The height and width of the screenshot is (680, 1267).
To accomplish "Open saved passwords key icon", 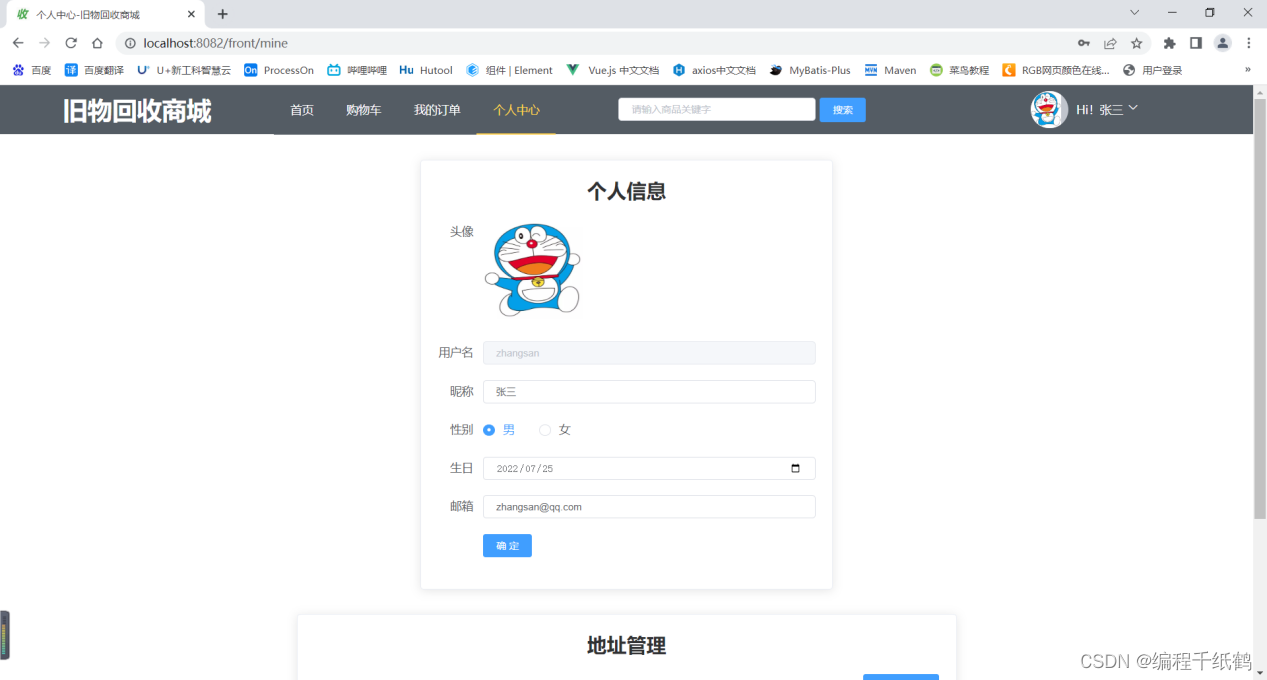I will (x=1084, y=43).
